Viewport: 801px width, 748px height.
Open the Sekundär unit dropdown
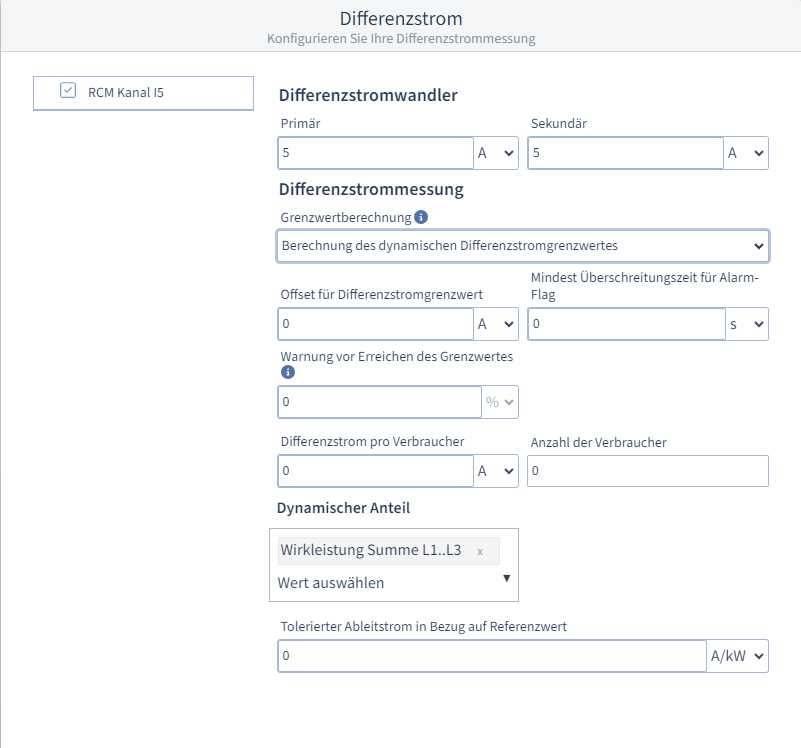746,152
